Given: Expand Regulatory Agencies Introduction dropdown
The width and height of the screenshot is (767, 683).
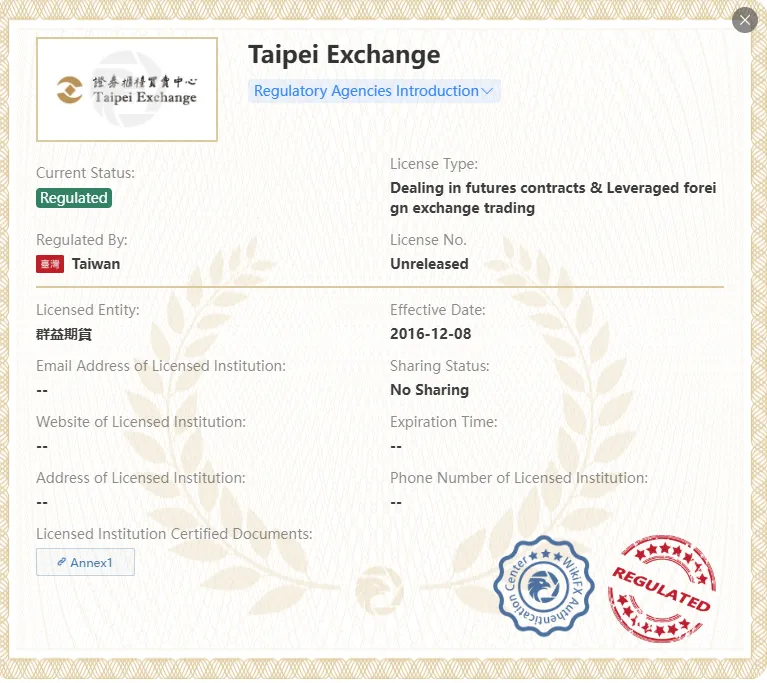Looking at the screenshot, I should (374, 91).
